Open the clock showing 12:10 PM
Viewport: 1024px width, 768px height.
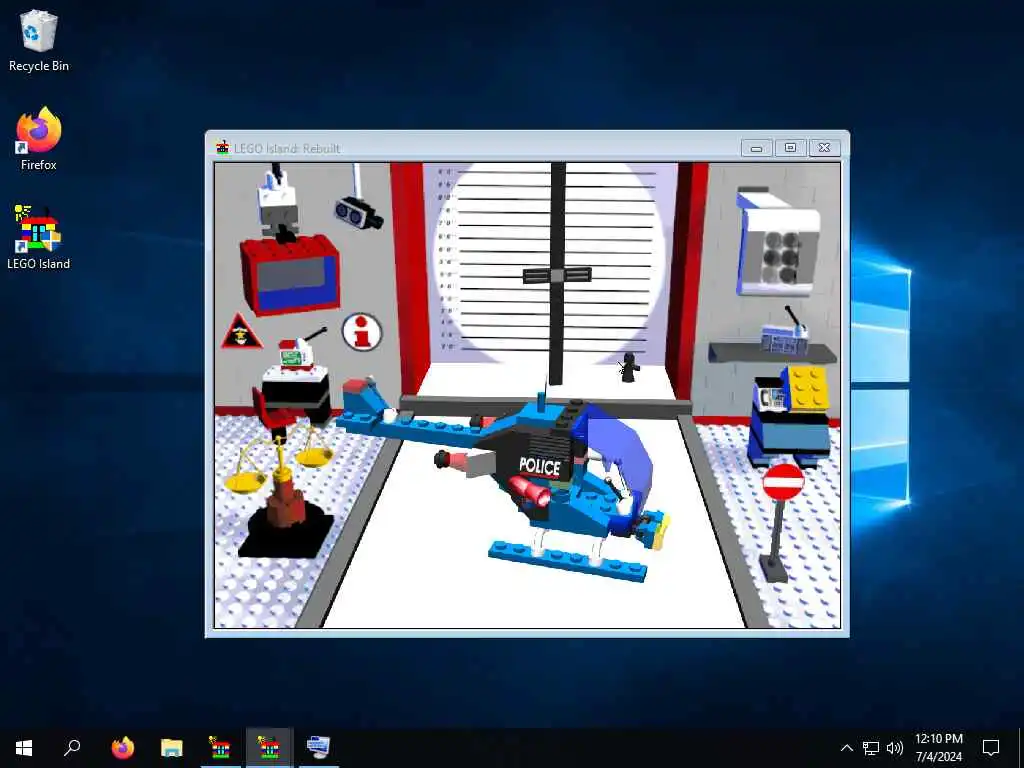tap(938, 748)
